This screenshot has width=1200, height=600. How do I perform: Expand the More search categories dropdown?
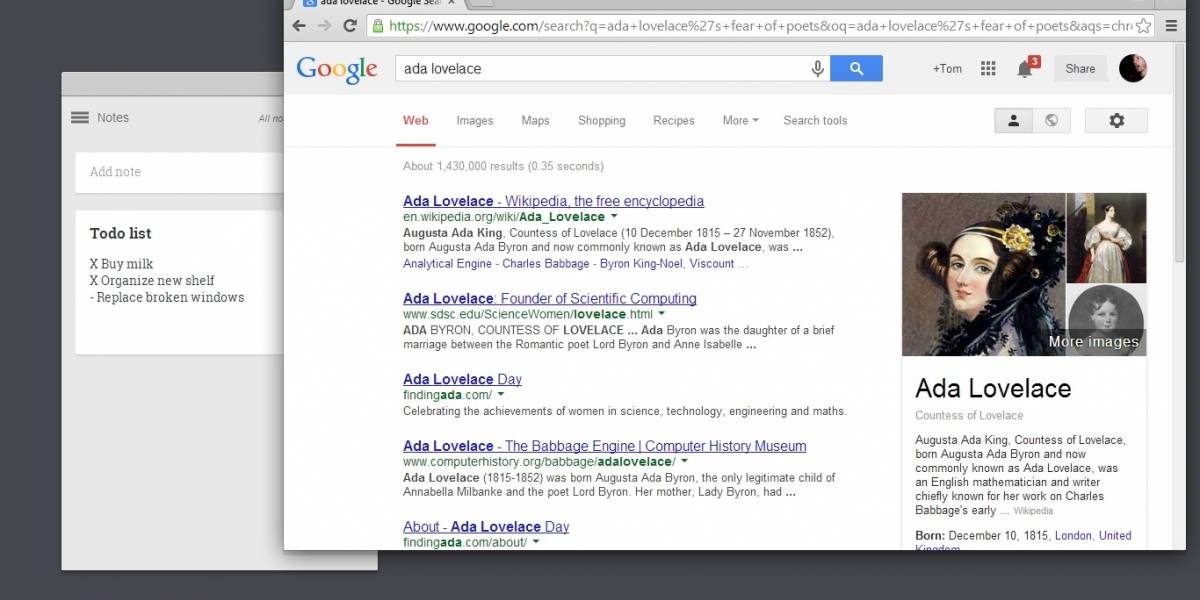click(740, 120)
